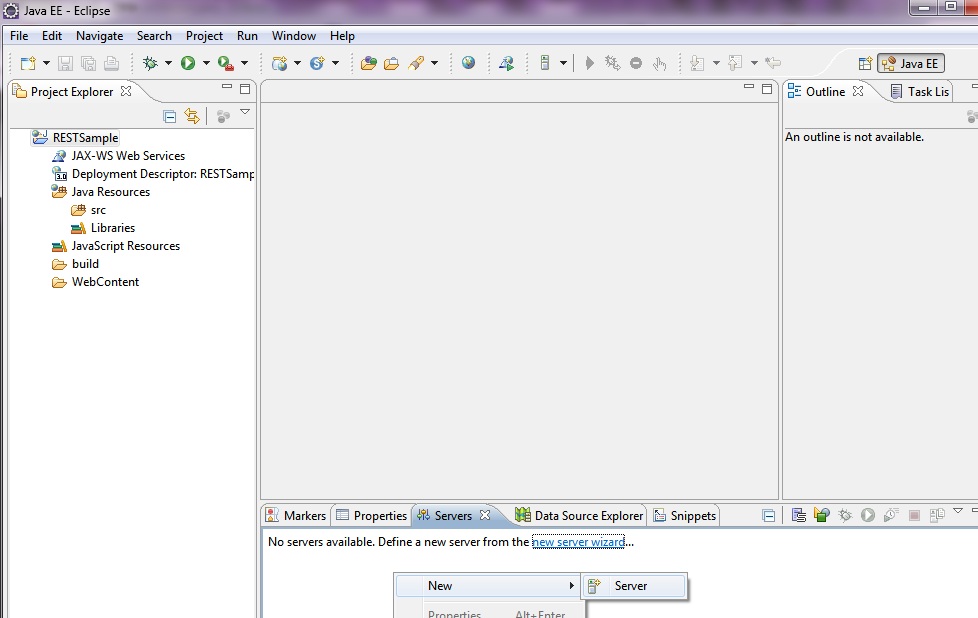Click the Open Type icon in the toolbar
978x618 pixels.
(369, 63)
